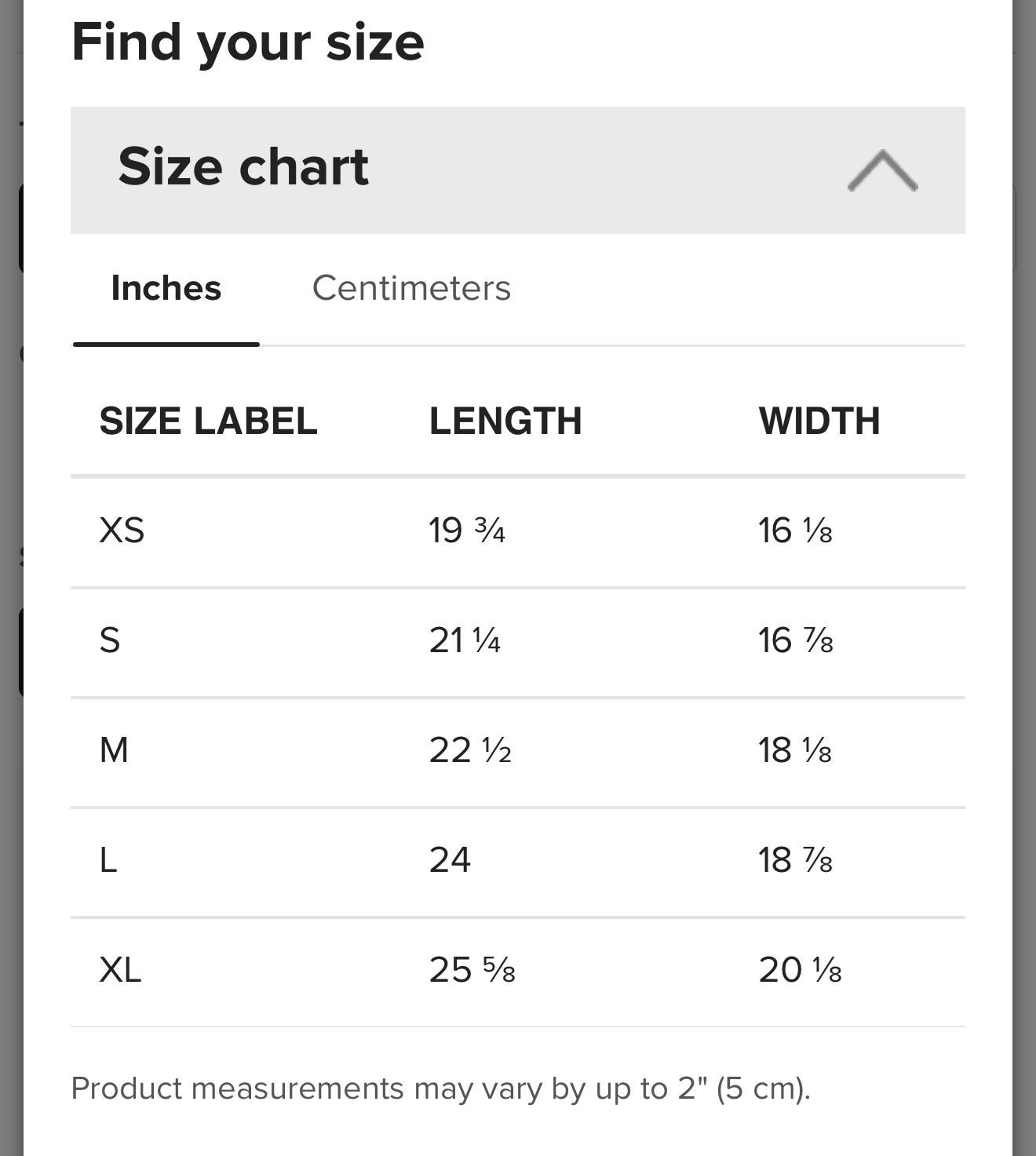
Task: Select the XS size row
Action: 518,532
